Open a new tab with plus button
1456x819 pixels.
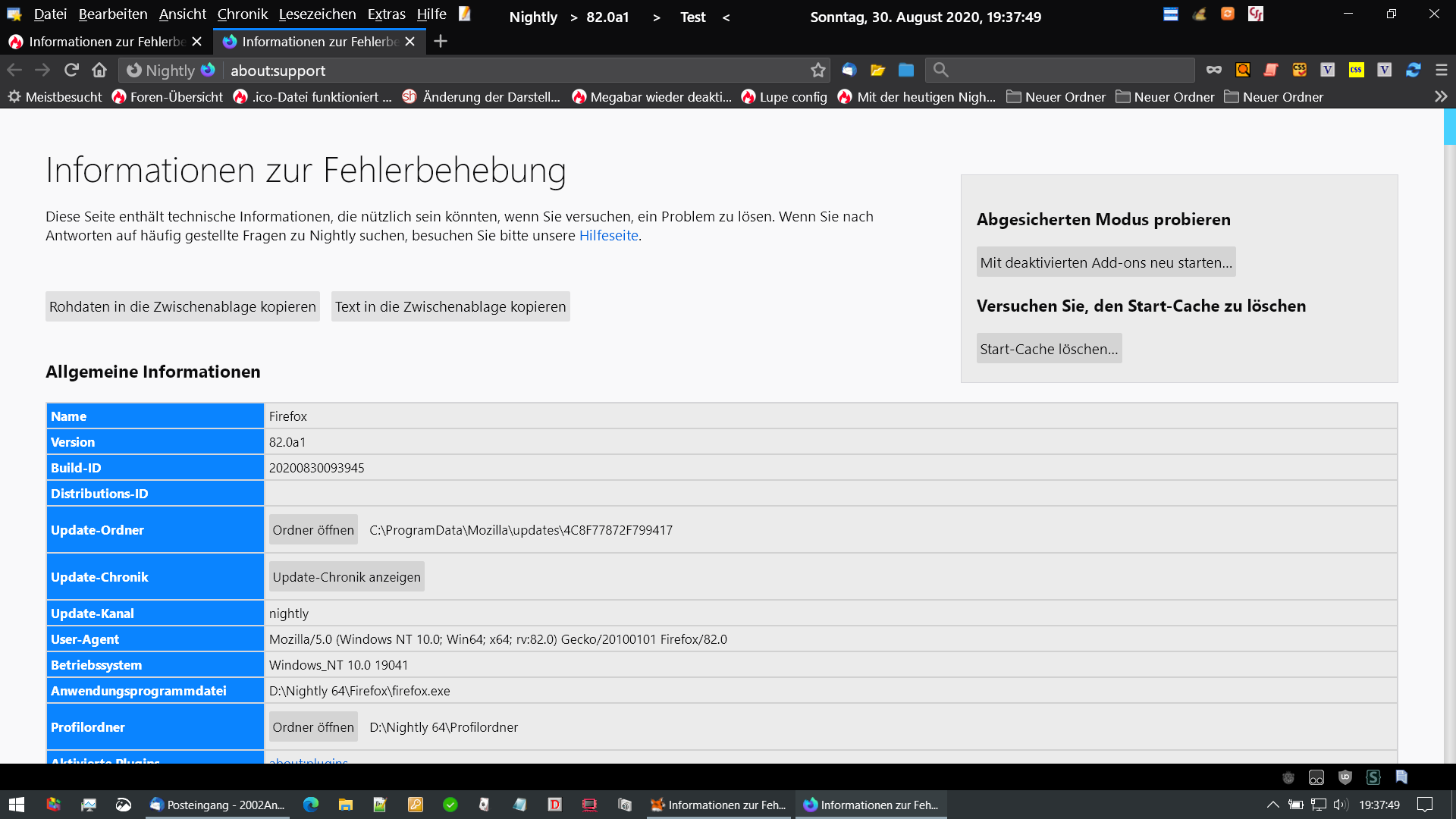click(441, 41)
